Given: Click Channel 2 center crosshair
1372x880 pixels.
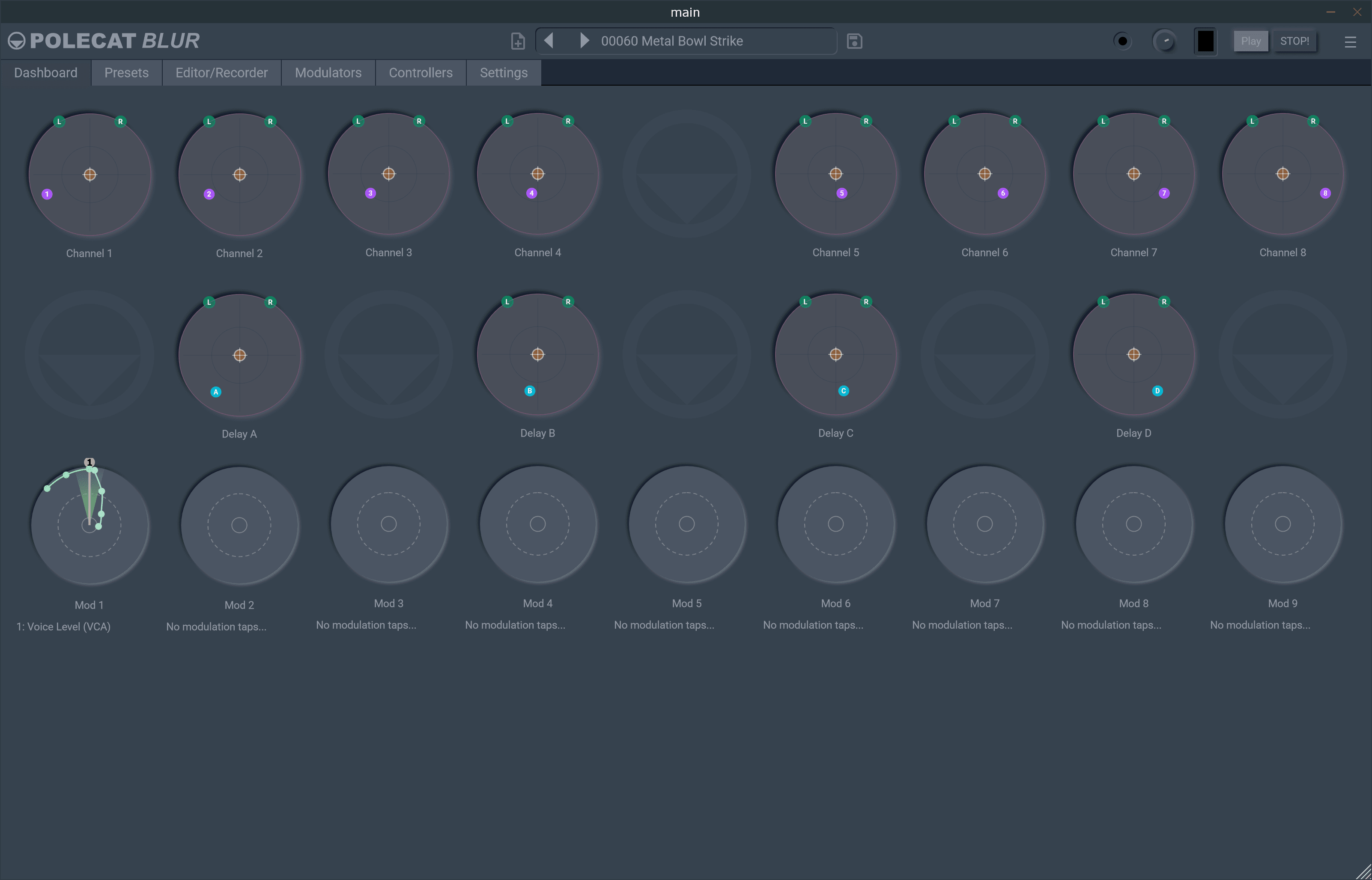Looking at the screenshot, I should pyautogui.click(x=239, y=174).
